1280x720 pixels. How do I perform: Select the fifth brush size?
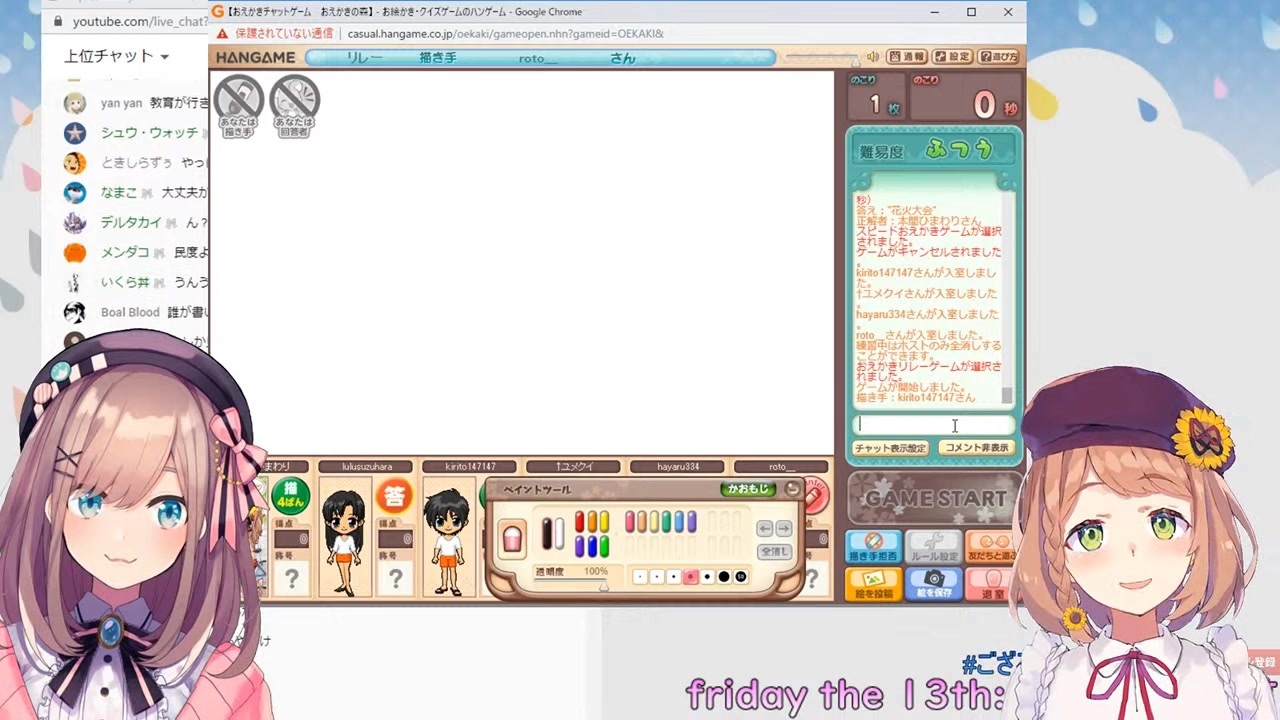click(707, 577)
